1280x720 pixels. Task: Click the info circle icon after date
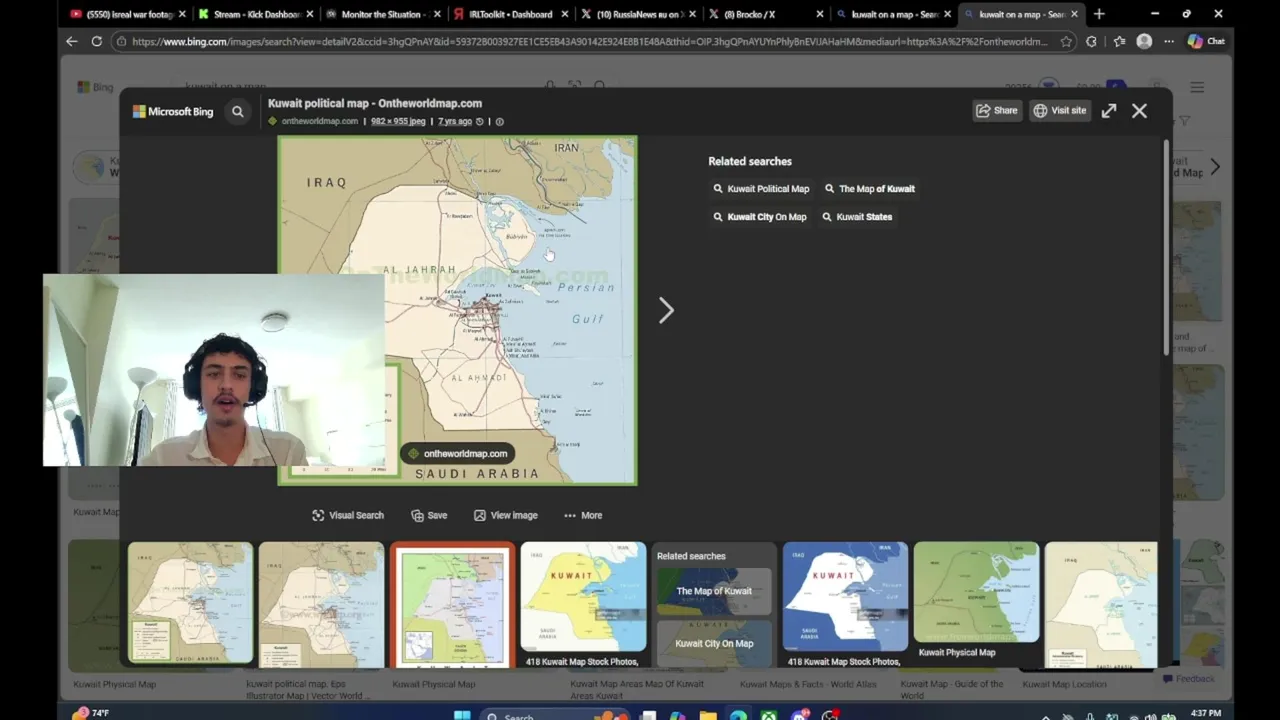(500, 122)
